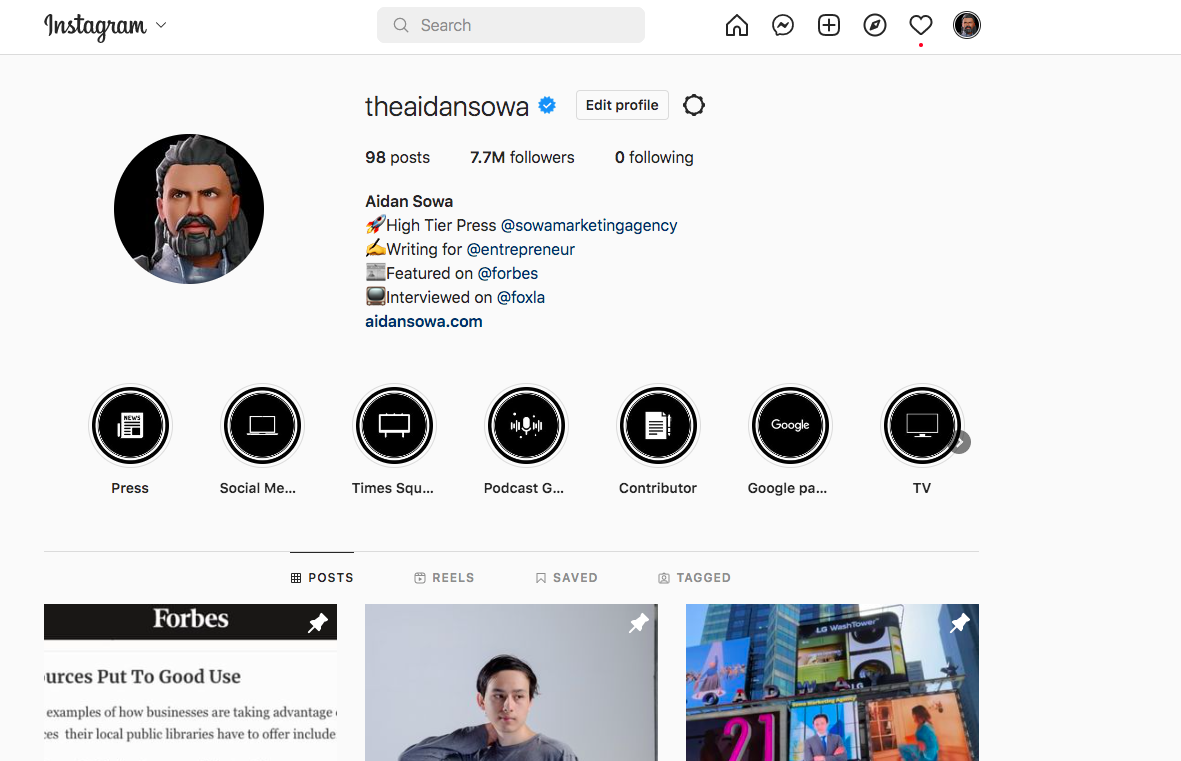The width and height of the screenshot is (1181, 761).
Task: Click the theaidansowa username heading
Action: click(x=447, y=106)
